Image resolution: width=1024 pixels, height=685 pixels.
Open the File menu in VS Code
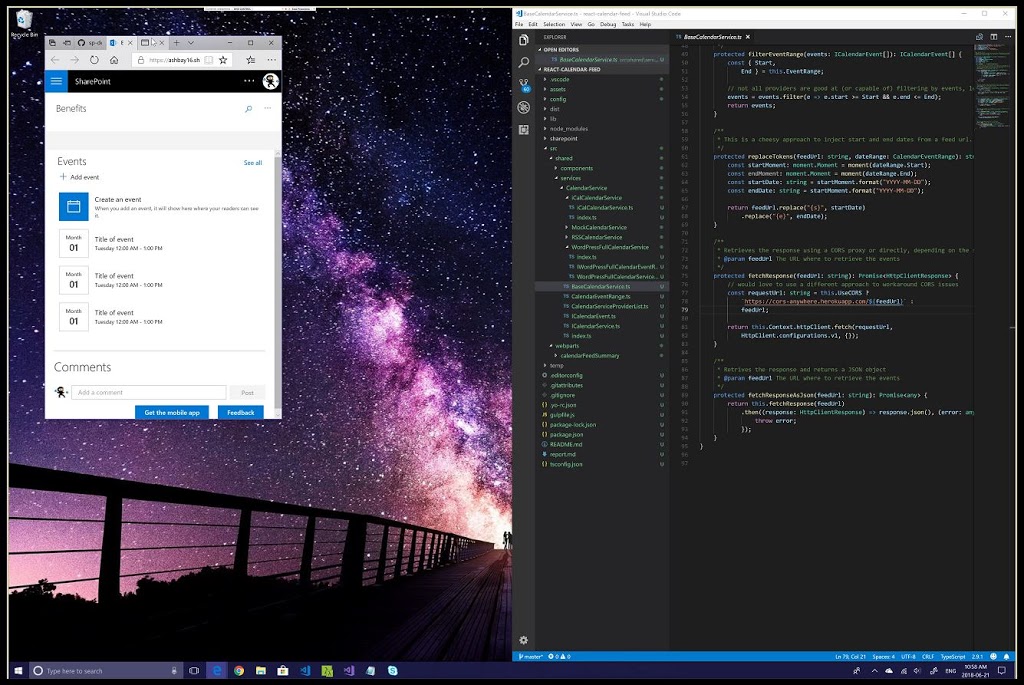click(x=519, y=24)
